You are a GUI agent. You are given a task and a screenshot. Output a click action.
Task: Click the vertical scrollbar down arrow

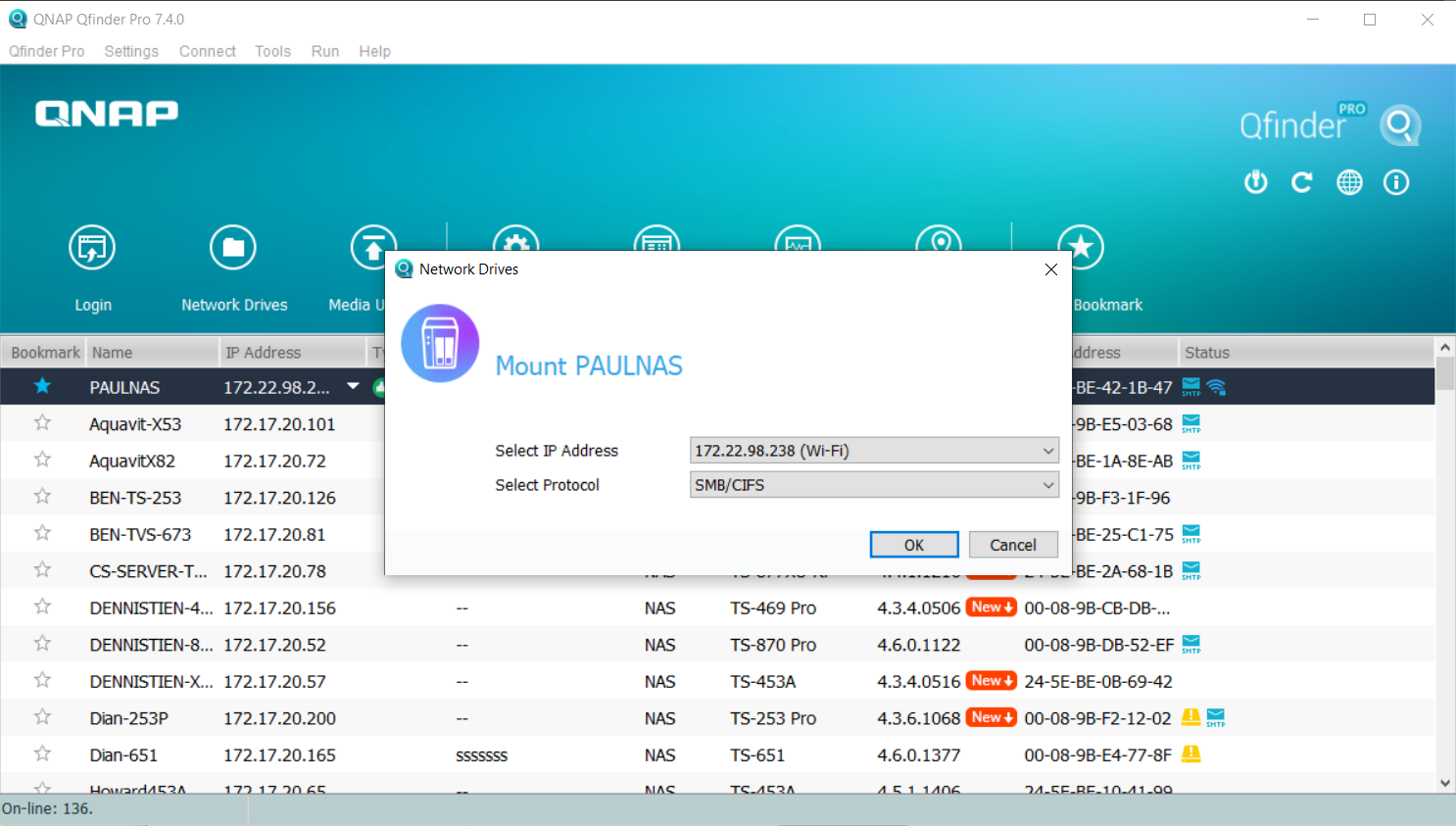tap(1445, 783)
